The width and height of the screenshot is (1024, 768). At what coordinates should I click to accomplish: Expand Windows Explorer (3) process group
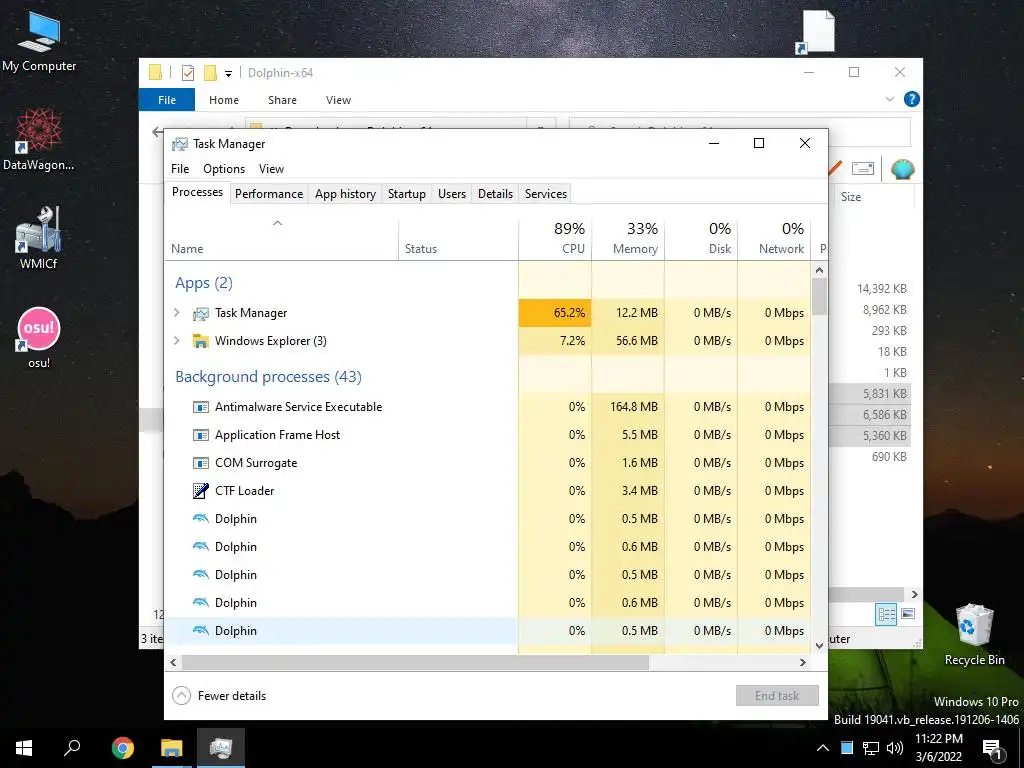pos(176,341)
